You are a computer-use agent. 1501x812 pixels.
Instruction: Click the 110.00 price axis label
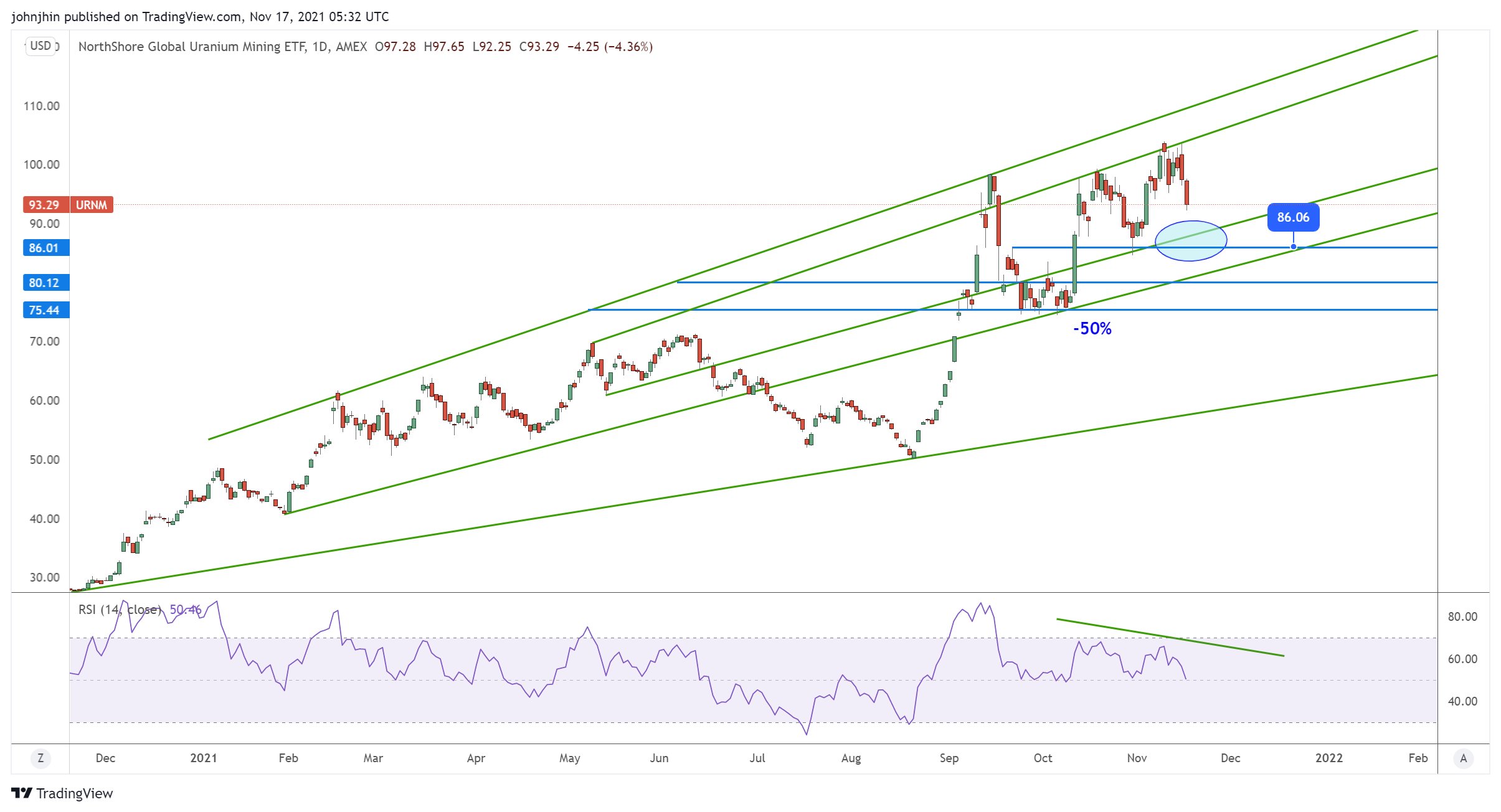pyautogui.click(x=42, y=106)
